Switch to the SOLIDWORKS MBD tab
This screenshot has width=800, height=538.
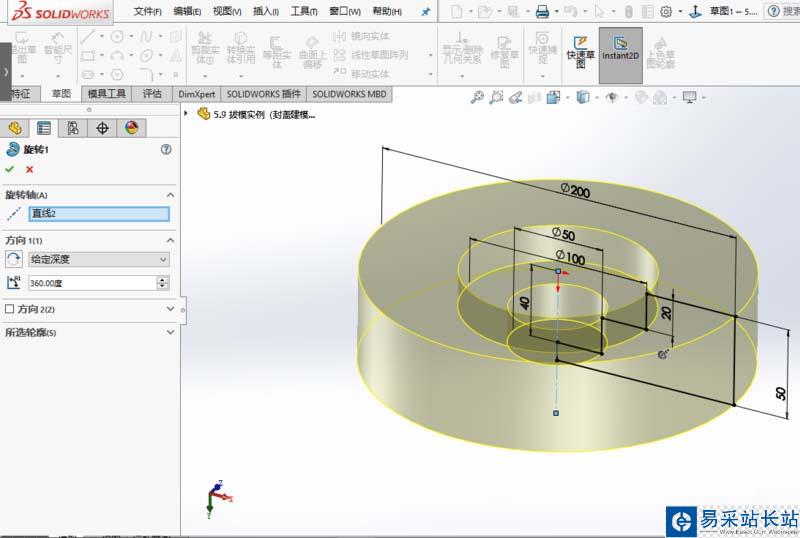(349, 94)
